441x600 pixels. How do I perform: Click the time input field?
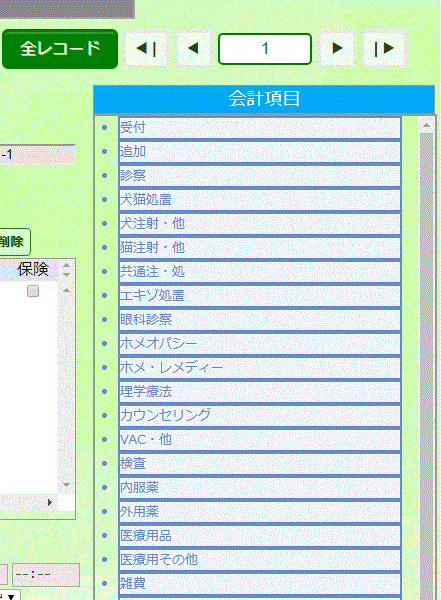point(46,575)
